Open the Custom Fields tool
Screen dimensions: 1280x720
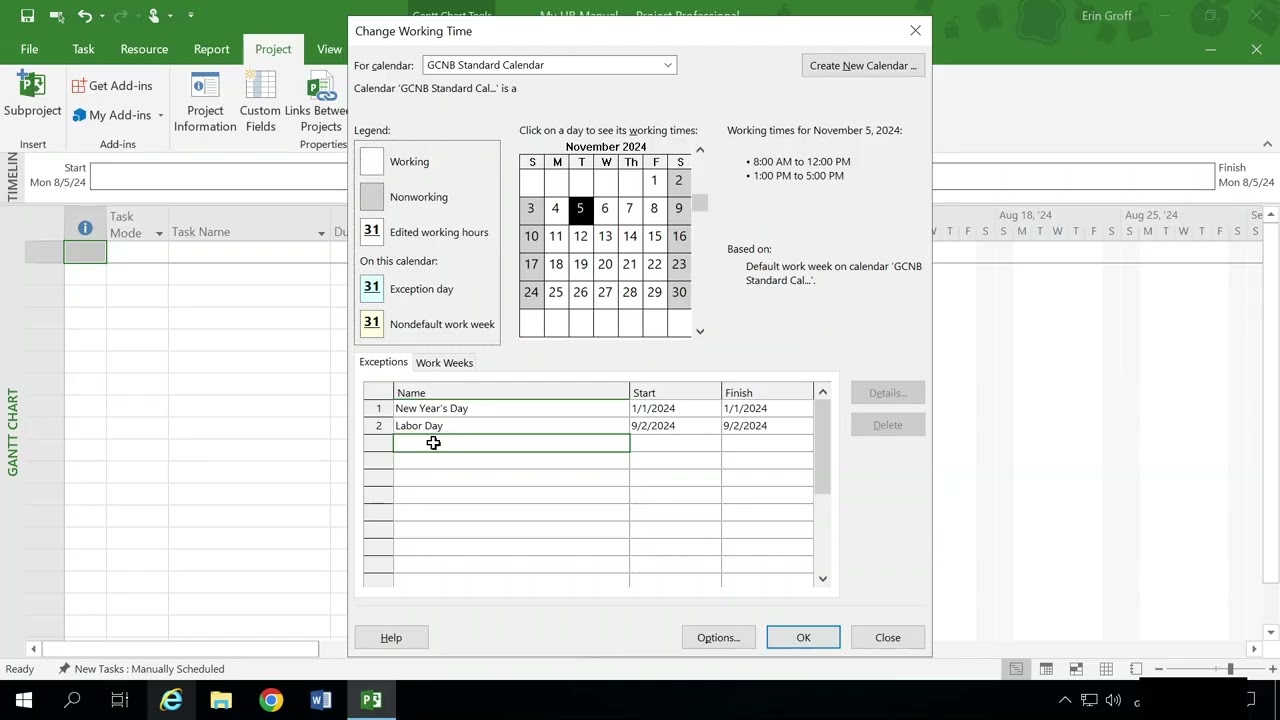pos(260,102)
